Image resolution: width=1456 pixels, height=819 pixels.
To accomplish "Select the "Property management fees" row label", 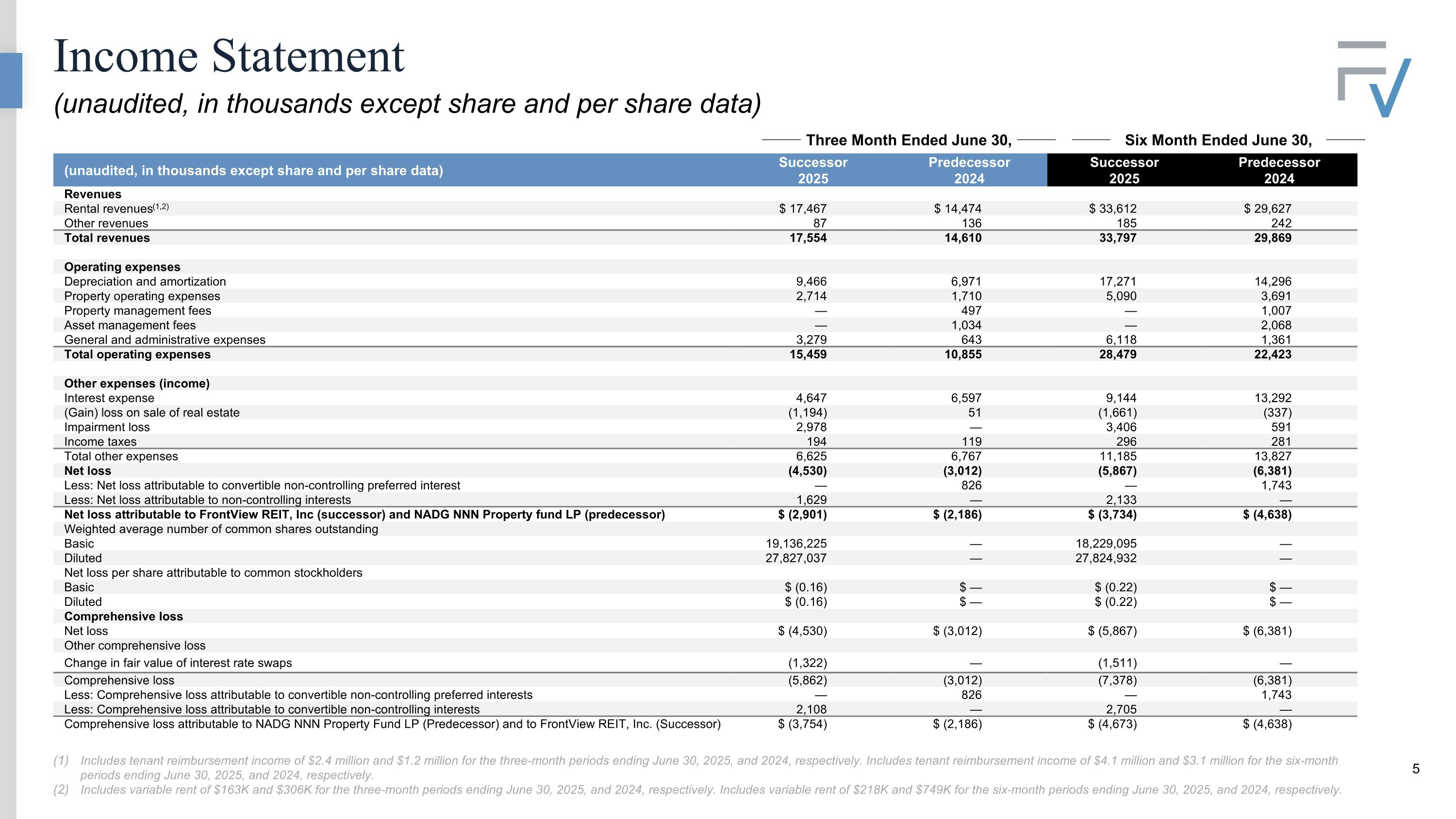I will pyautogui.click(x=137, y=311).
